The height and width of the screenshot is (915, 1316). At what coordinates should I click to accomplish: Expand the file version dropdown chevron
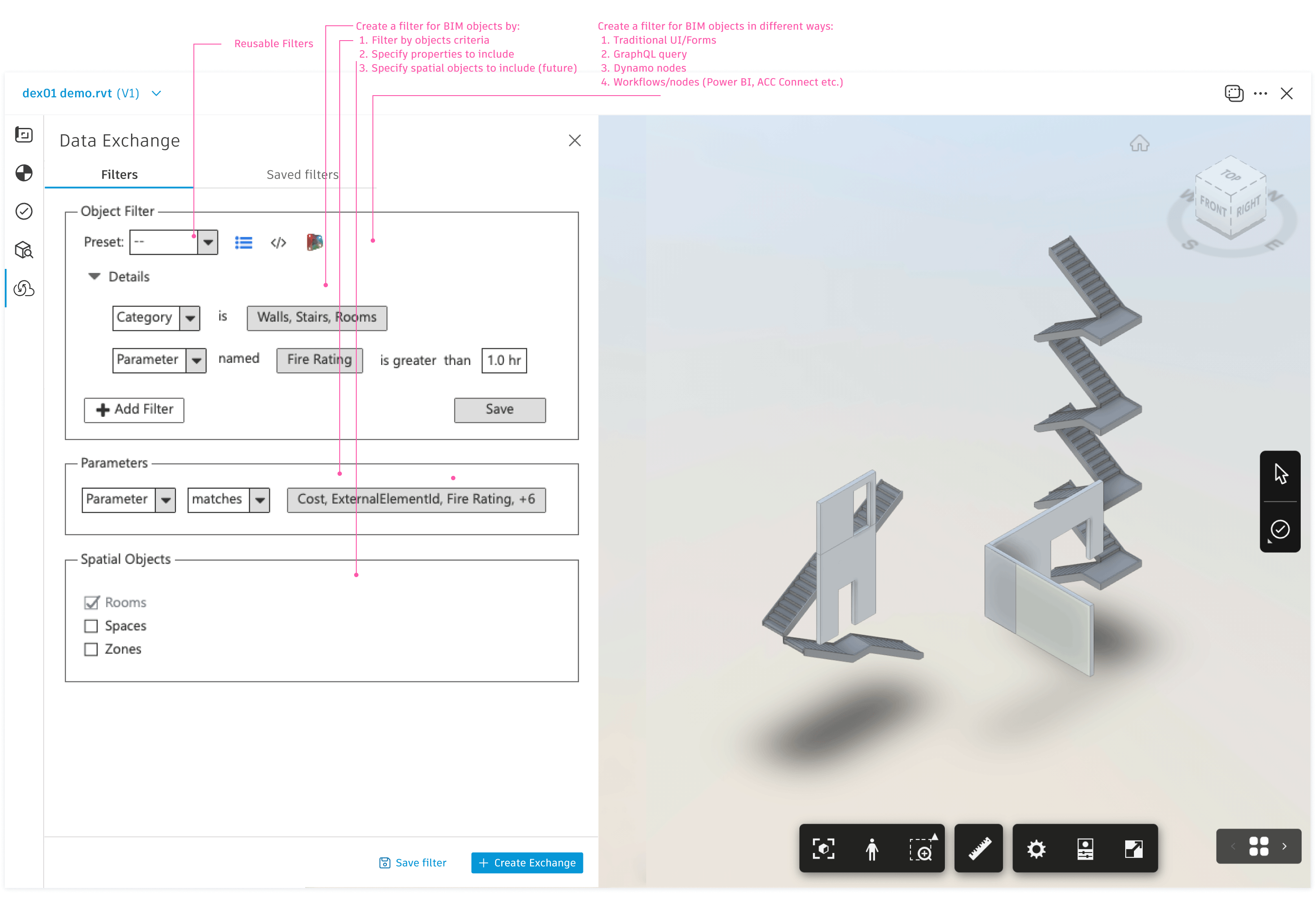156,93
